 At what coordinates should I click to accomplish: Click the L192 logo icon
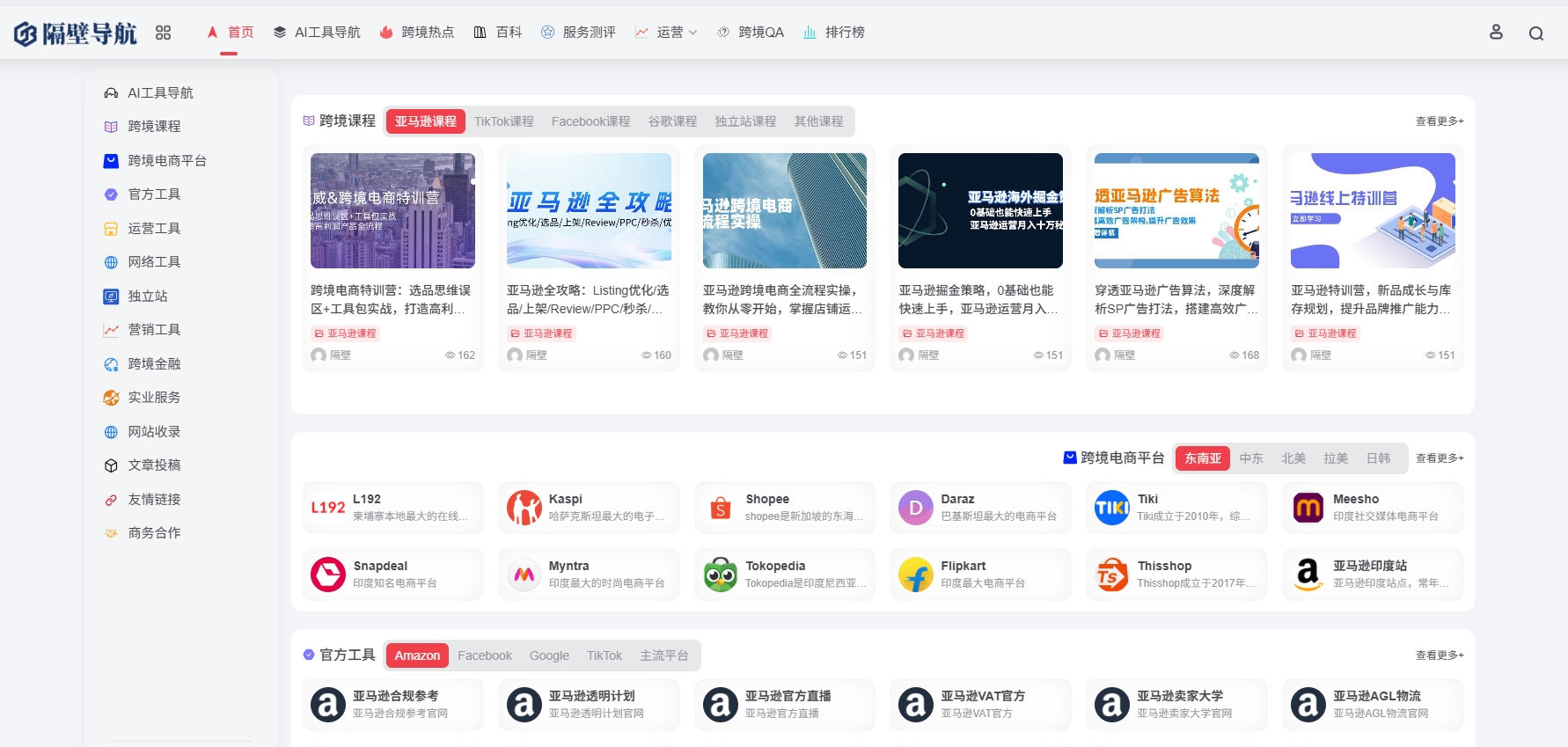[x=327, y=508]
